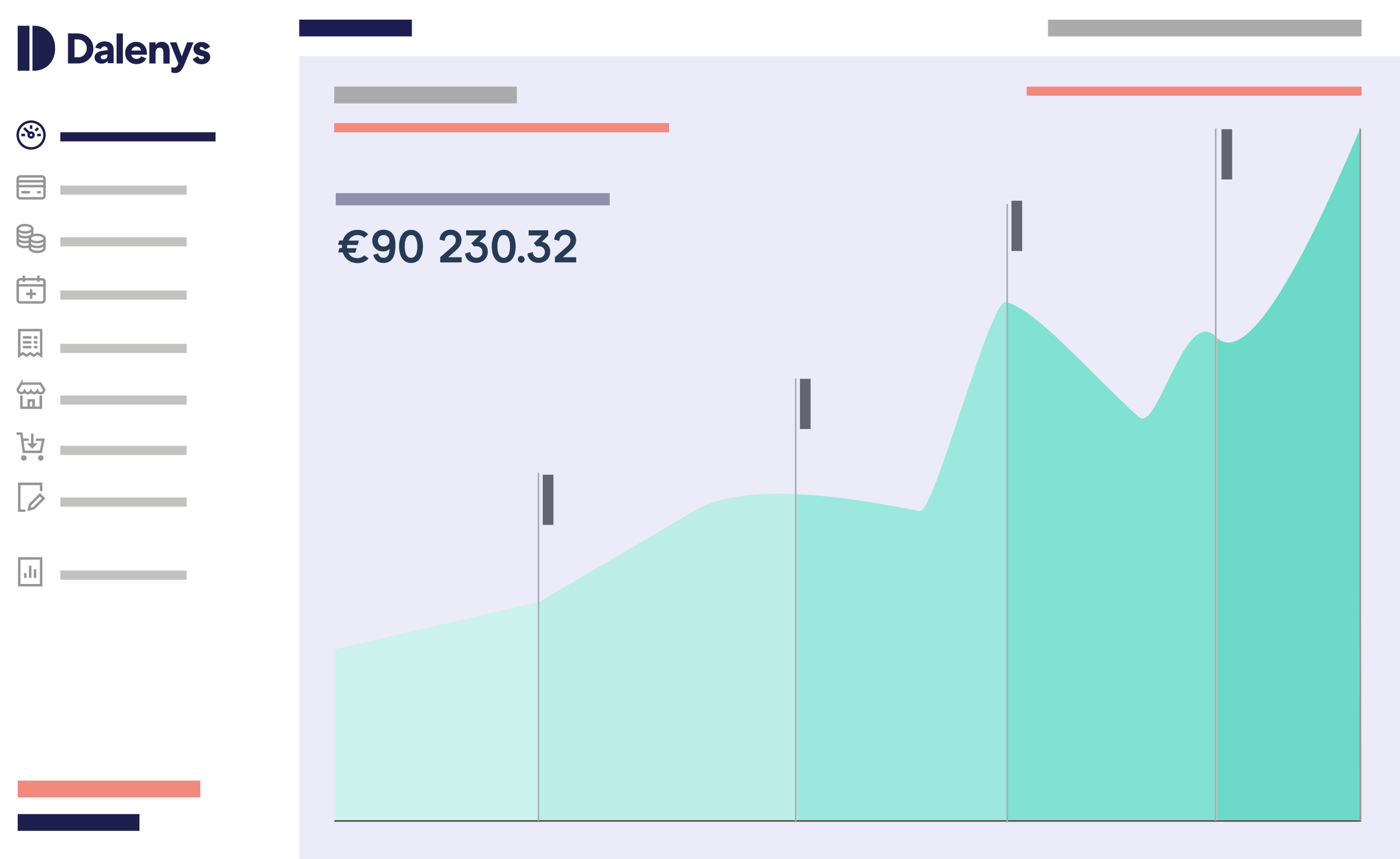Click the coral link above the chart's right side

coord(1194,91)
